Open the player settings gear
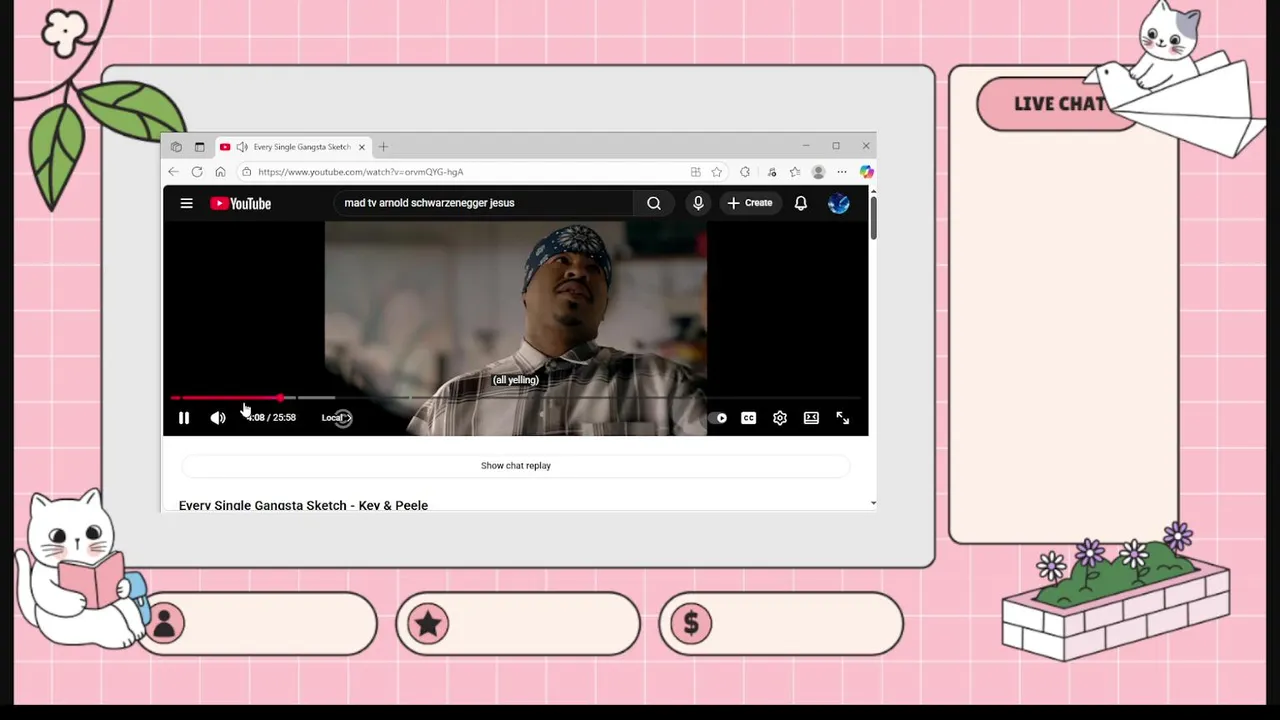The width and height of the screenshot is (1280, 720). pyautogui.click(x=780, y=418)
